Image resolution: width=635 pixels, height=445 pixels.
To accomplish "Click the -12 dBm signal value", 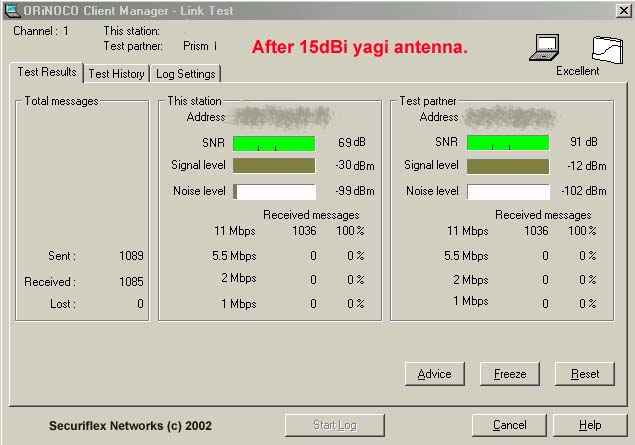I will tap(587, 166).
